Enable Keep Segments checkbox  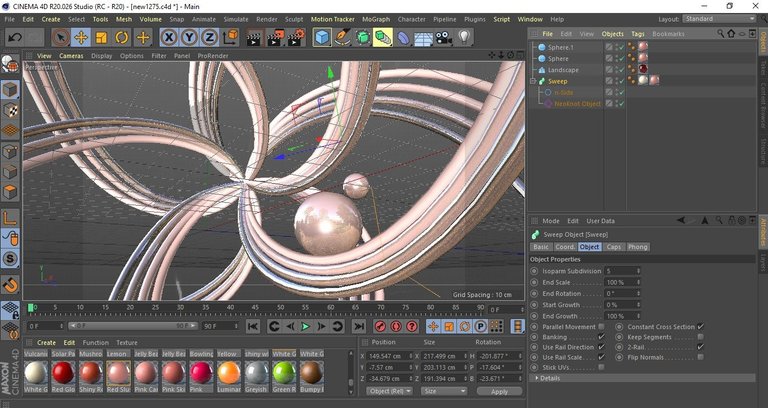700,337
